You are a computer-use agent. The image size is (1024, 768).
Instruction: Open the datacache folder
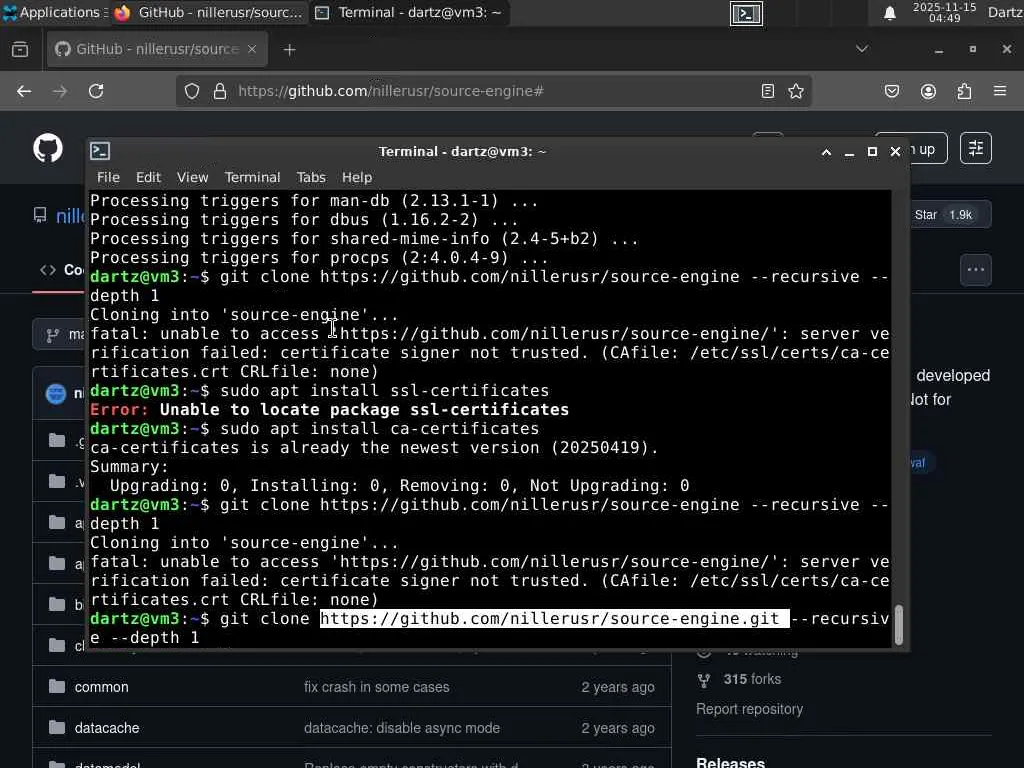coord(106,728)
